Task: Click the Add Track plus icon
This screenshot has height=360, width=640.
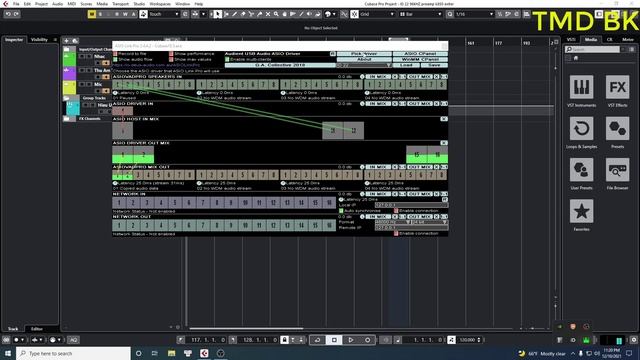Action: (x=66, y=40)
